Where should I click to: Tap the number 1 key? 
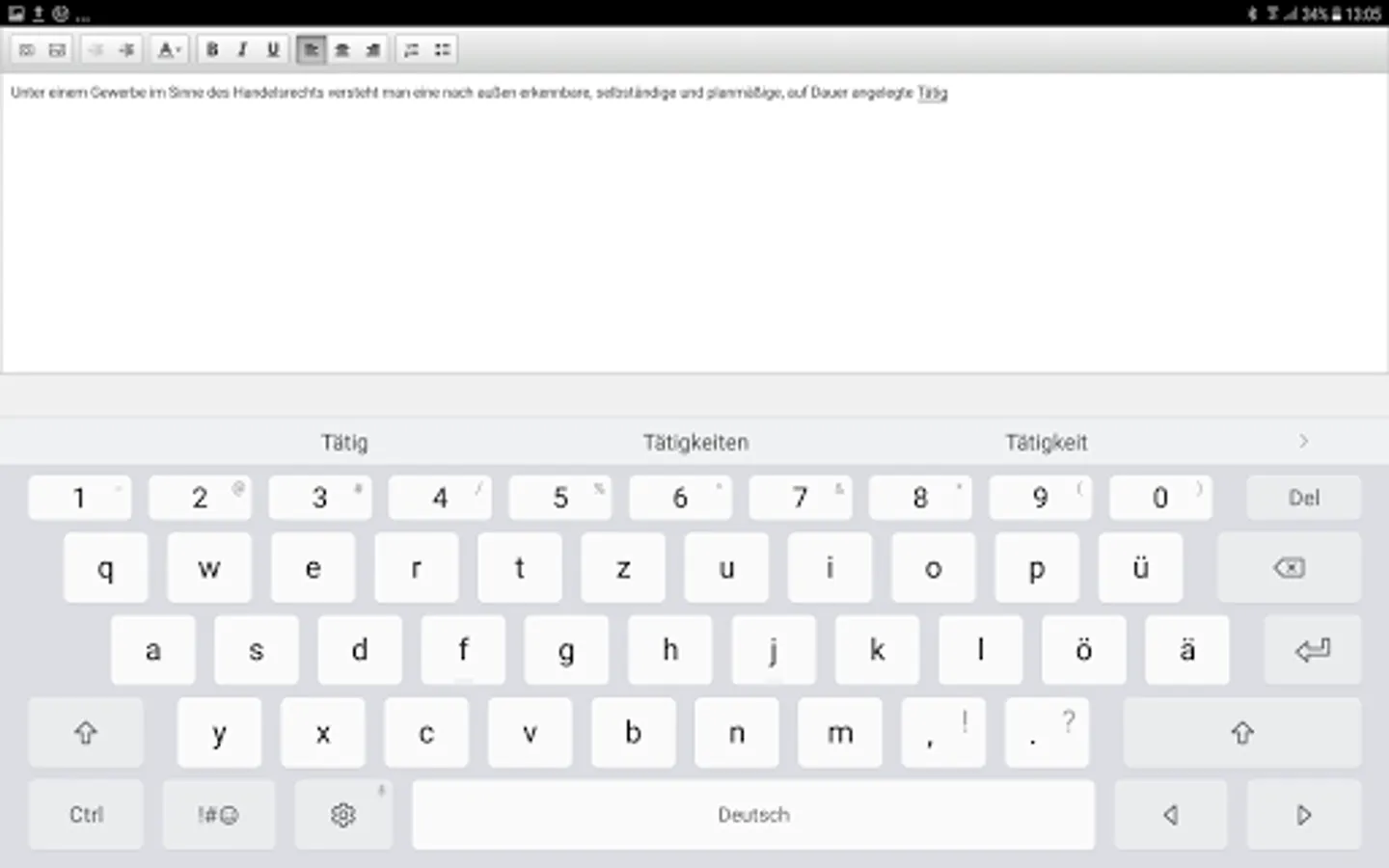(x=80, y=498)
